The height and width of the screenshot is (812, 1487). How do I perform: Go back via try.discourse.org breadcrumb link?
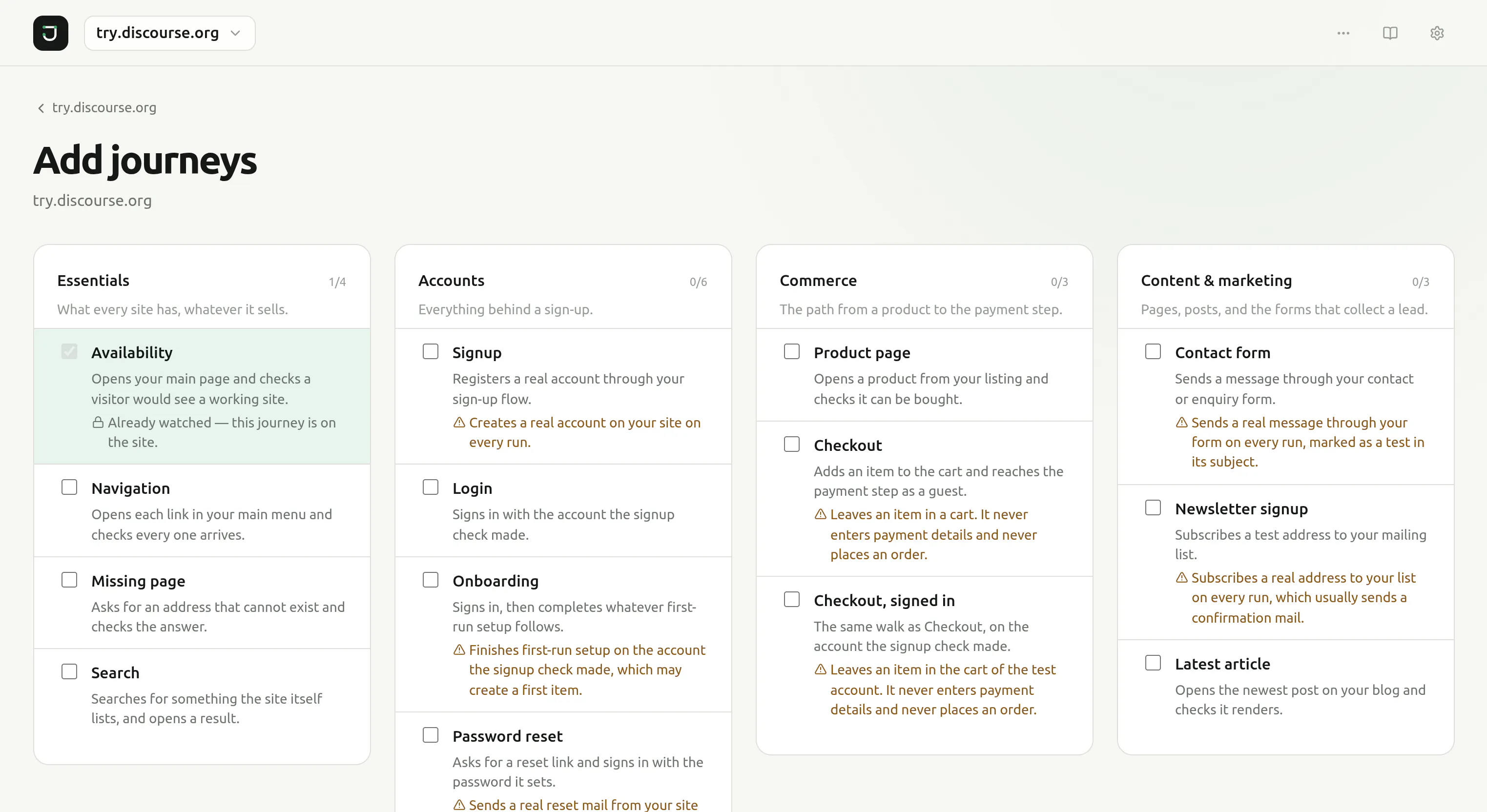tap(104, 107)
